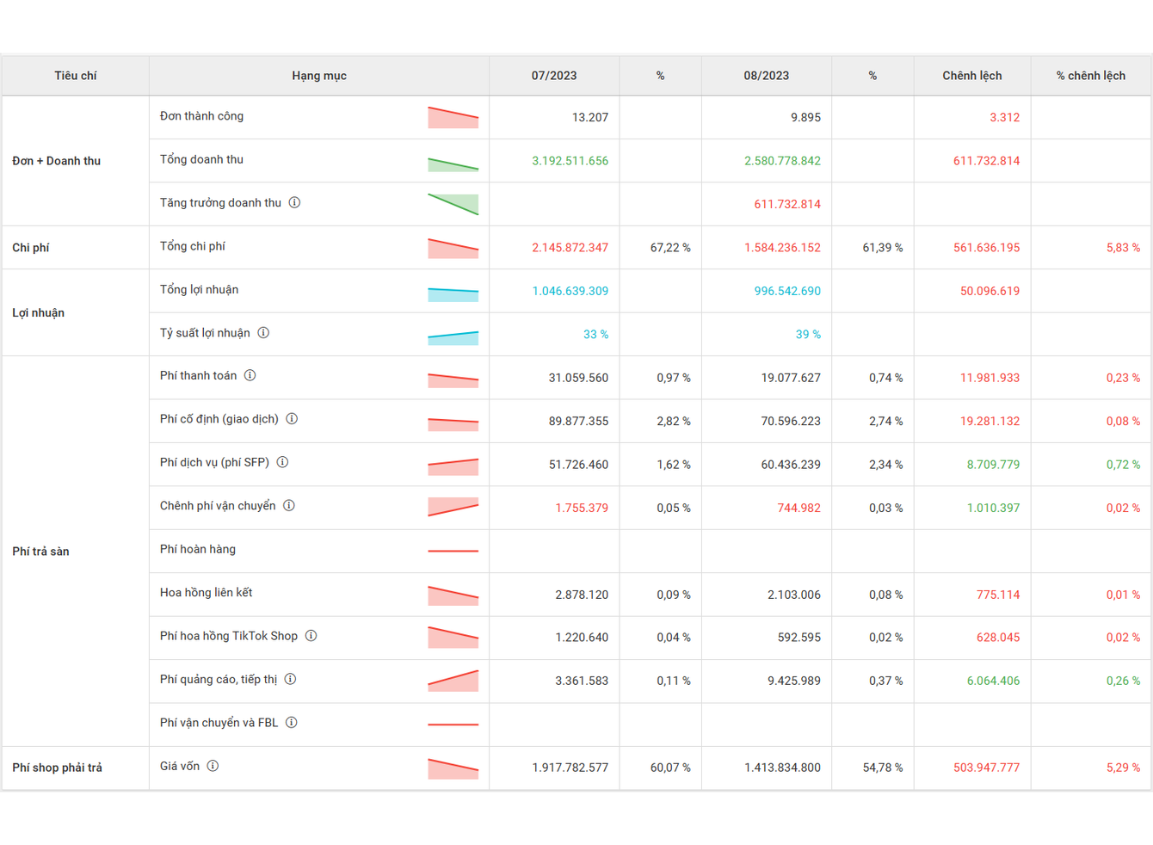Click info icon next to Phí dịch vụ (phí SFP)
The image size is (1153, 845).
click(282, 462)
